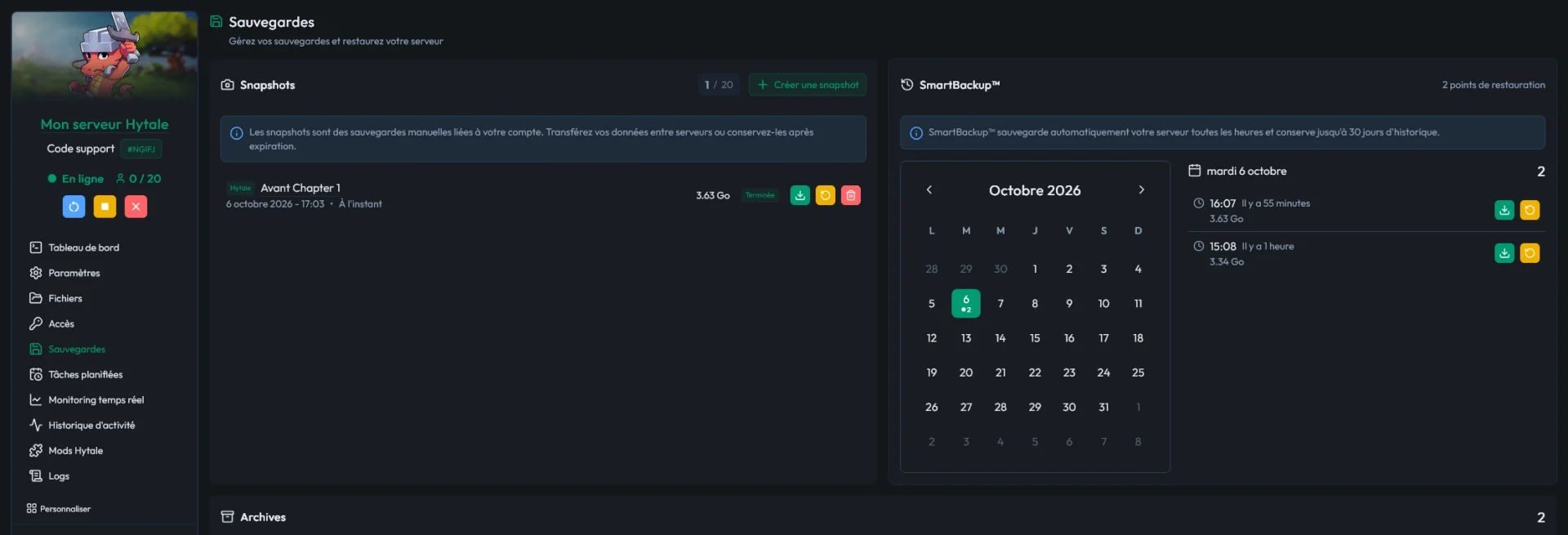Click Créer une snapshot button
Viewport: 1568px width, 535px height.
coord(808,85)
